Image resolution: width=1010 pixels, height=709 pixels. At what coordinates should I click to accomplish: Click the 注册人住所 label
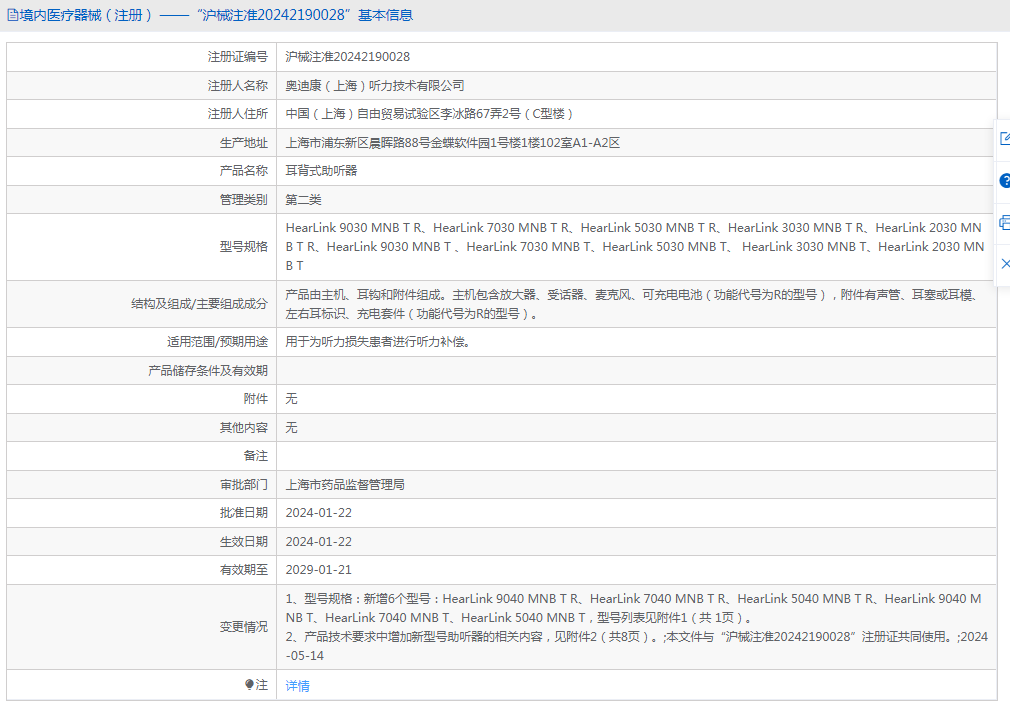[238, 114]
